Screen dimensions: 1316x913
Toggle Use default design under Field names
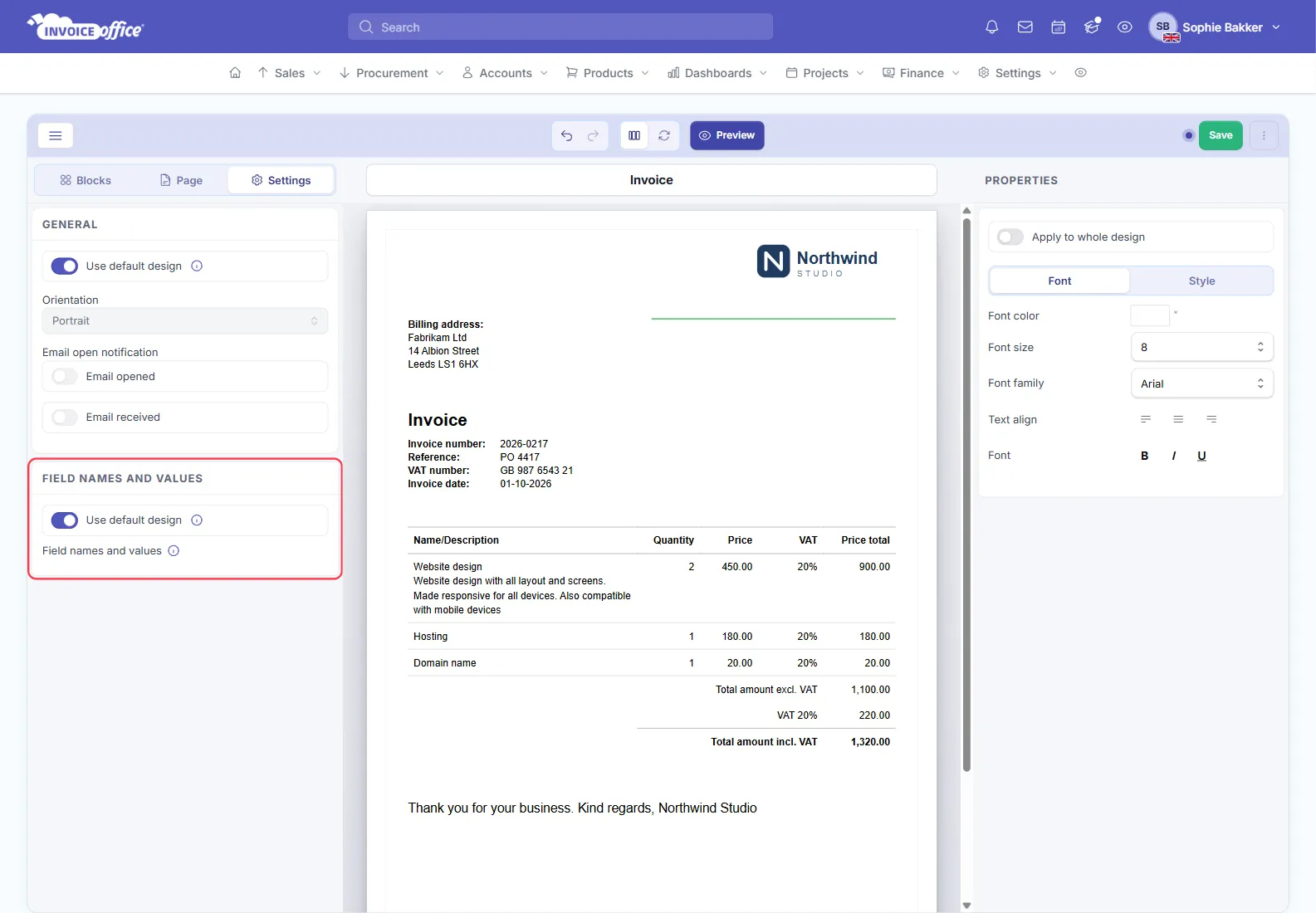[65, 520]
